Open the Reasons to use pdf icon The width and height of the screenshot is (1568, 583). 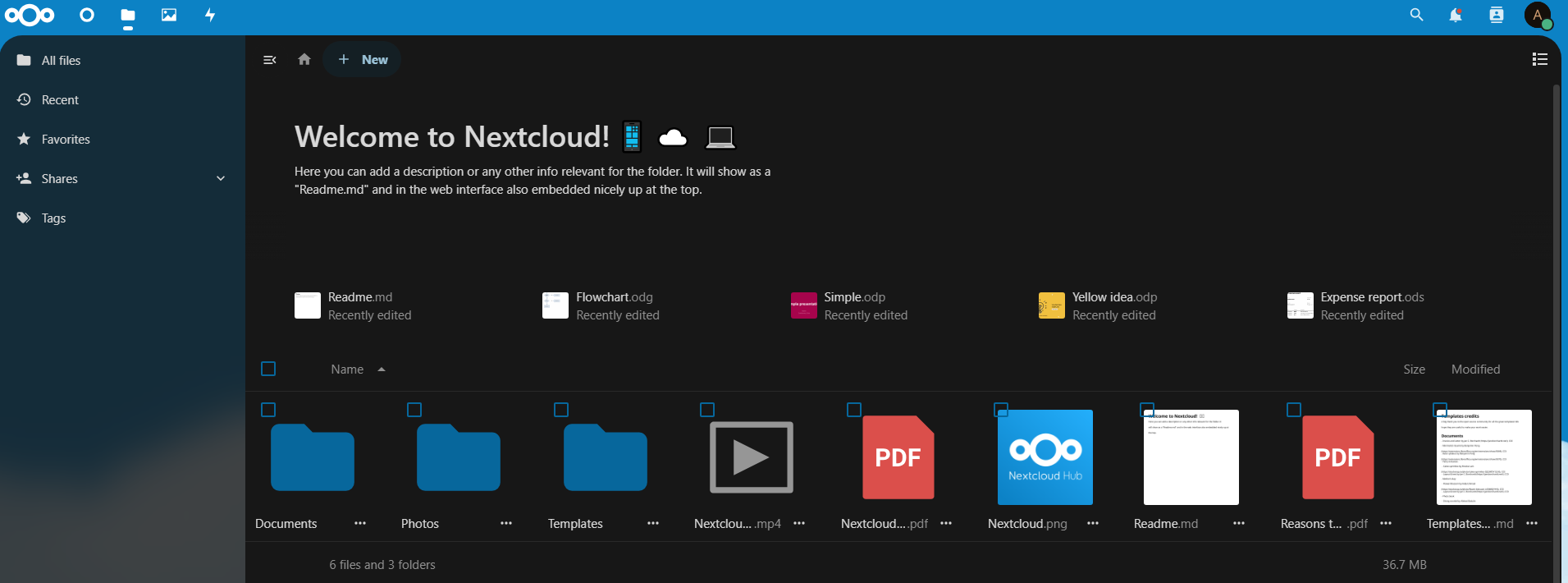(x=1338, y=457)
